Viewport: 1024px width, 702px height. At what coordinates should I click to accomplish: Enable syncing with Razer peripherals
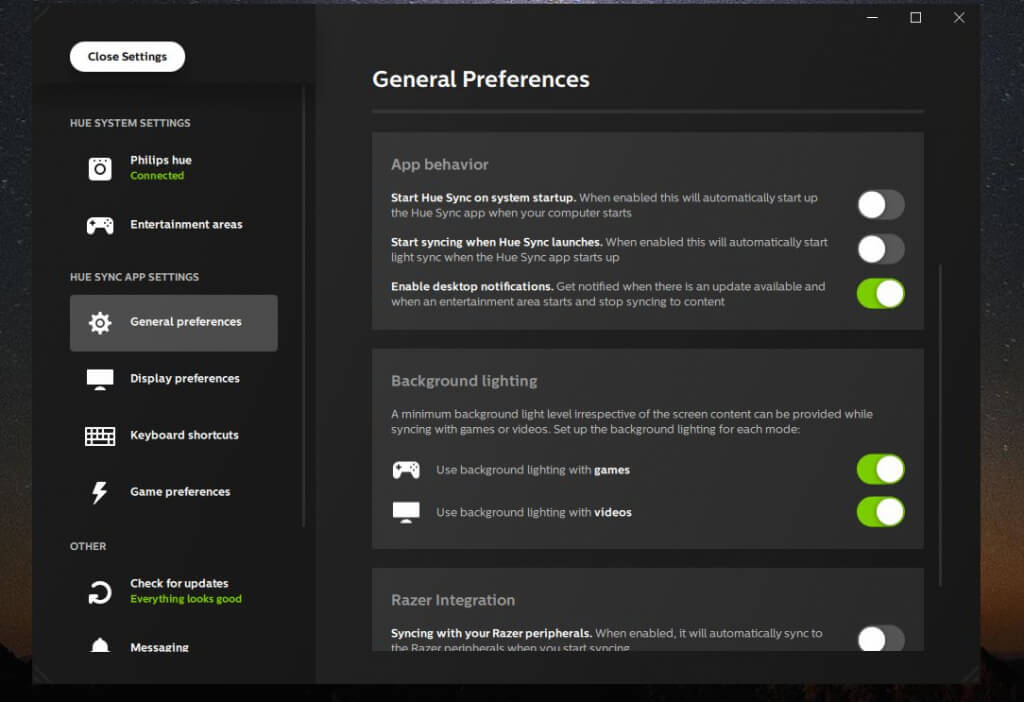pos(880,638)
